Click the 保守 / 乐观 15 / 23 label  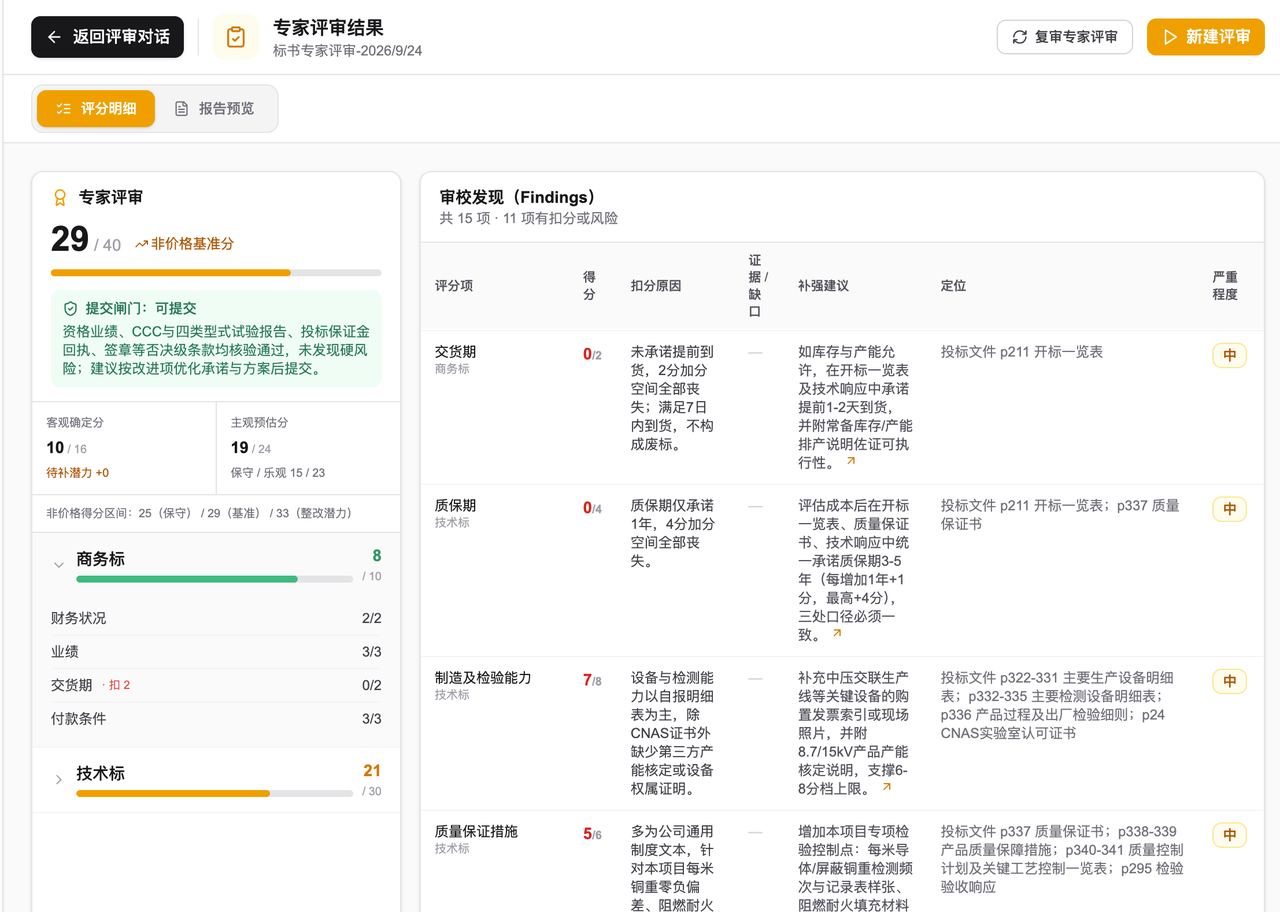(x=278, y=473)
